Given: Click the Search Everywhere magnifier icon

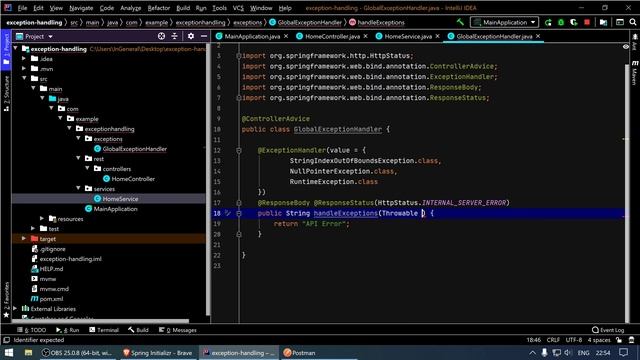Looking at the screenshot, I should coord(633,22).
